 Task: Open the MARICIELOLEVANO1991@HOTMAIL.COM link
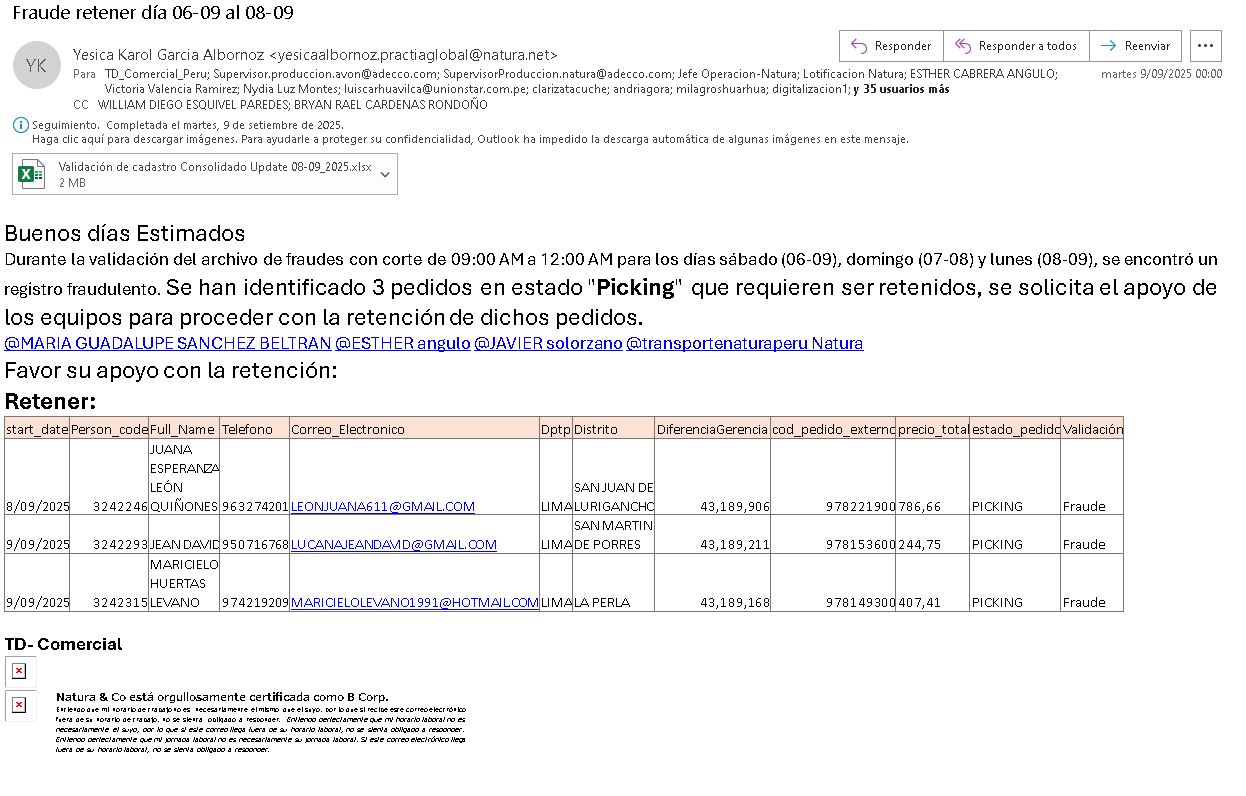pos(414,603)
